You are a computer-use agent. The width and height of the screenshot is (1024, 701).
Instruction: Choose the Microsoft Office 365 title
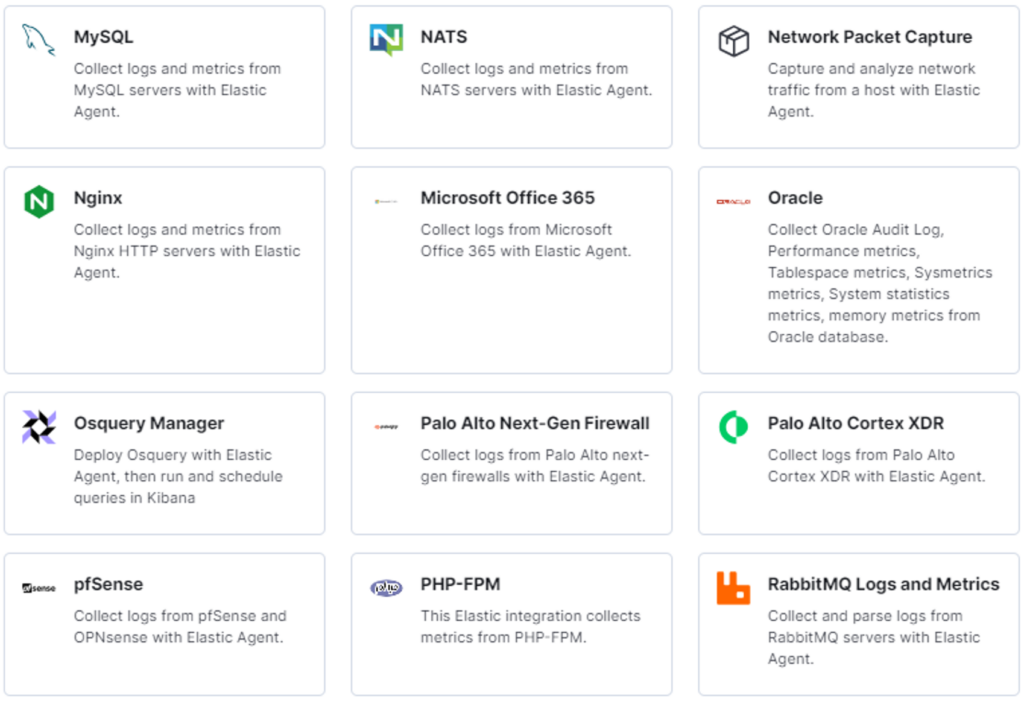coord(507,198)
